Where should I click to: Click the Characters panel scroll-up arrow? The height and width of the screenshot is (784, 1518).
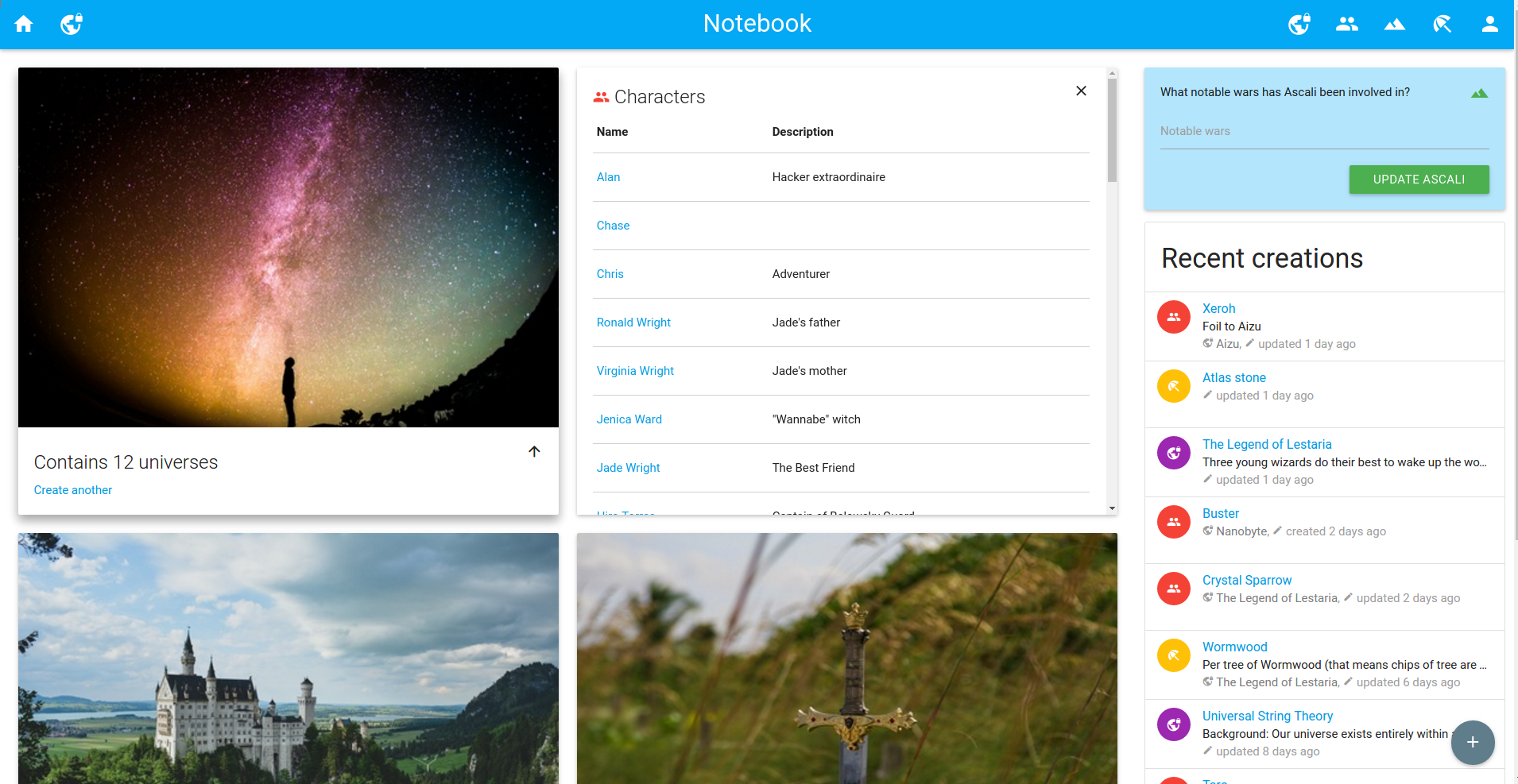click(x=1112, y=73)
